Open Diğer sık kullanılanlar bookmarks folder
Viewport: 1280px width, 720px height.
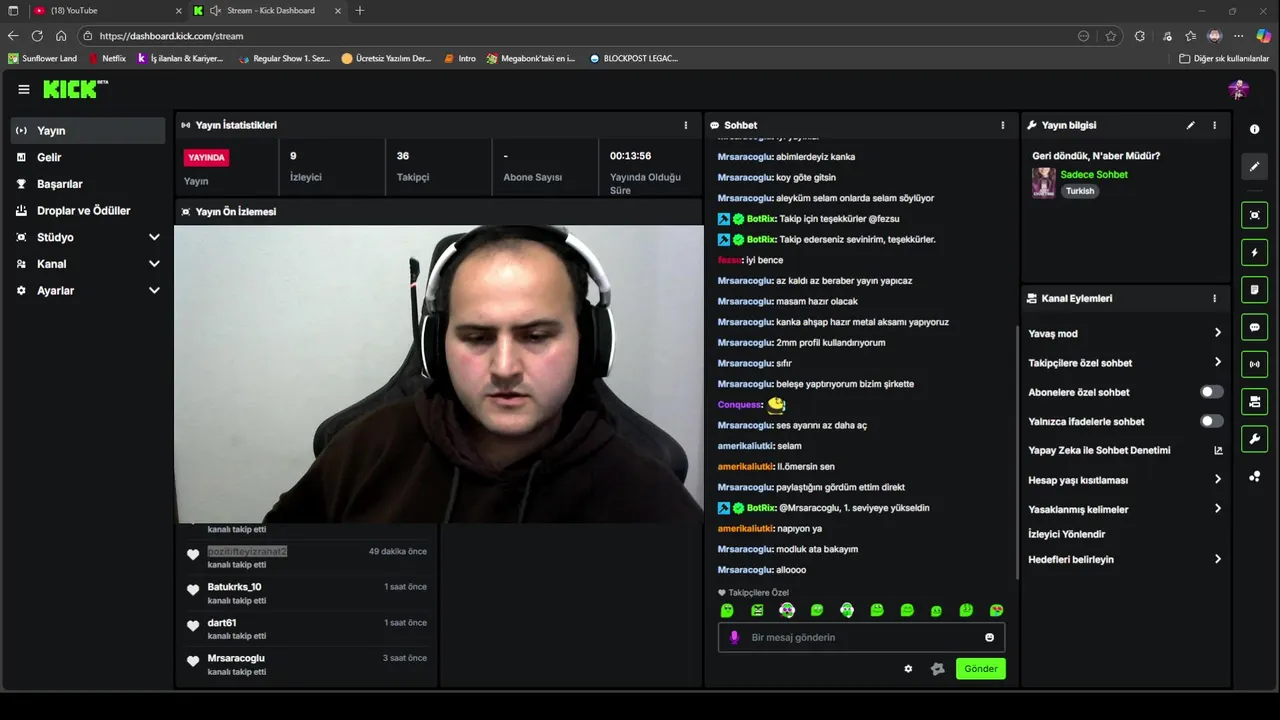[x=1224, y=59]
